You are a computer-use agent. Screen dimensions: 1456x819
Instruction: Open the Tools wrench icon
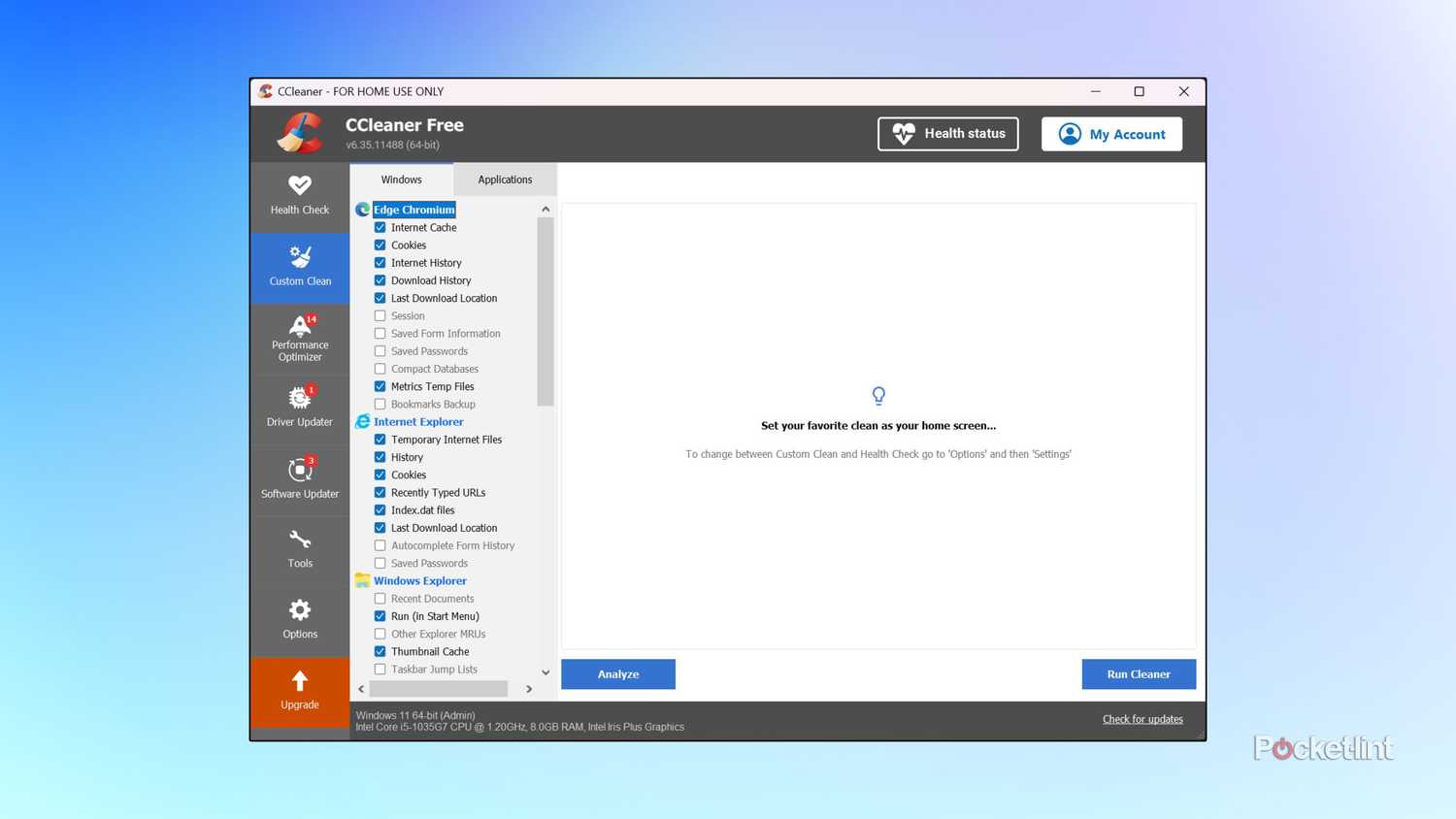(299, 540)
